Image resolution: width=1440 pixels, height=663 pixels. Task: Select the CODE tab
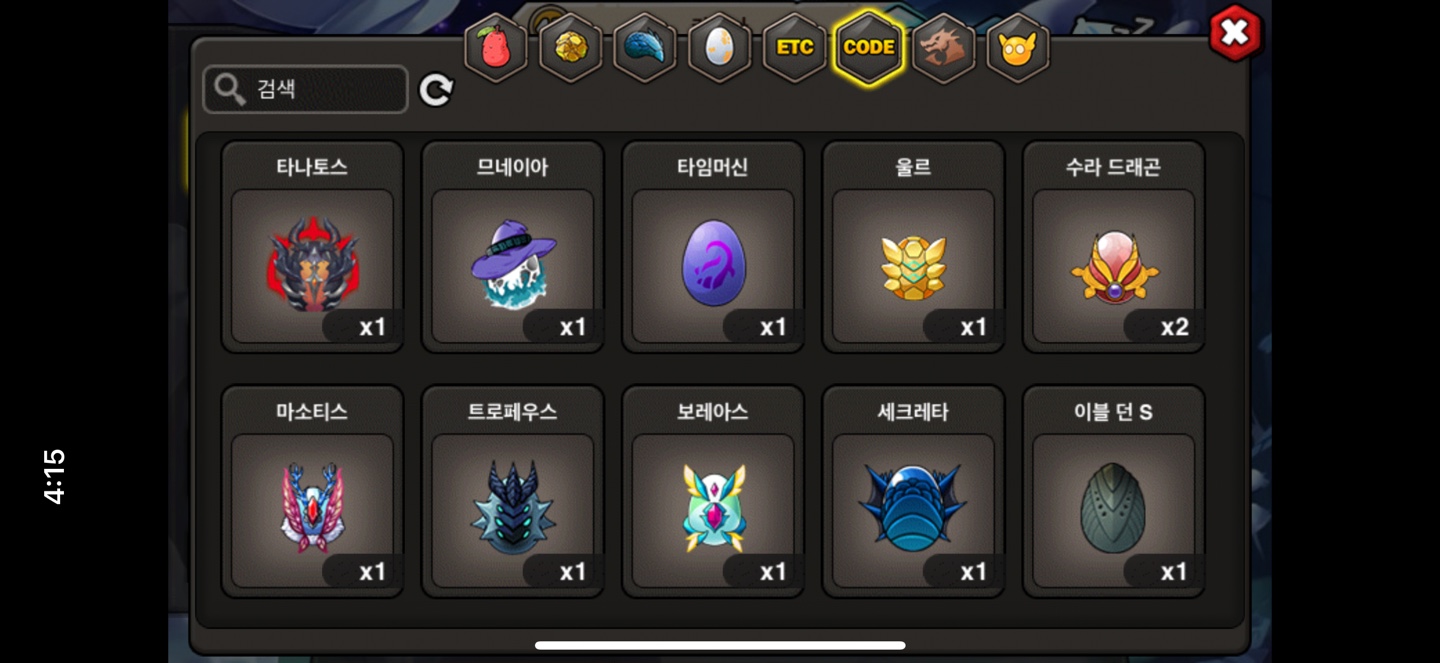(869, 47)
